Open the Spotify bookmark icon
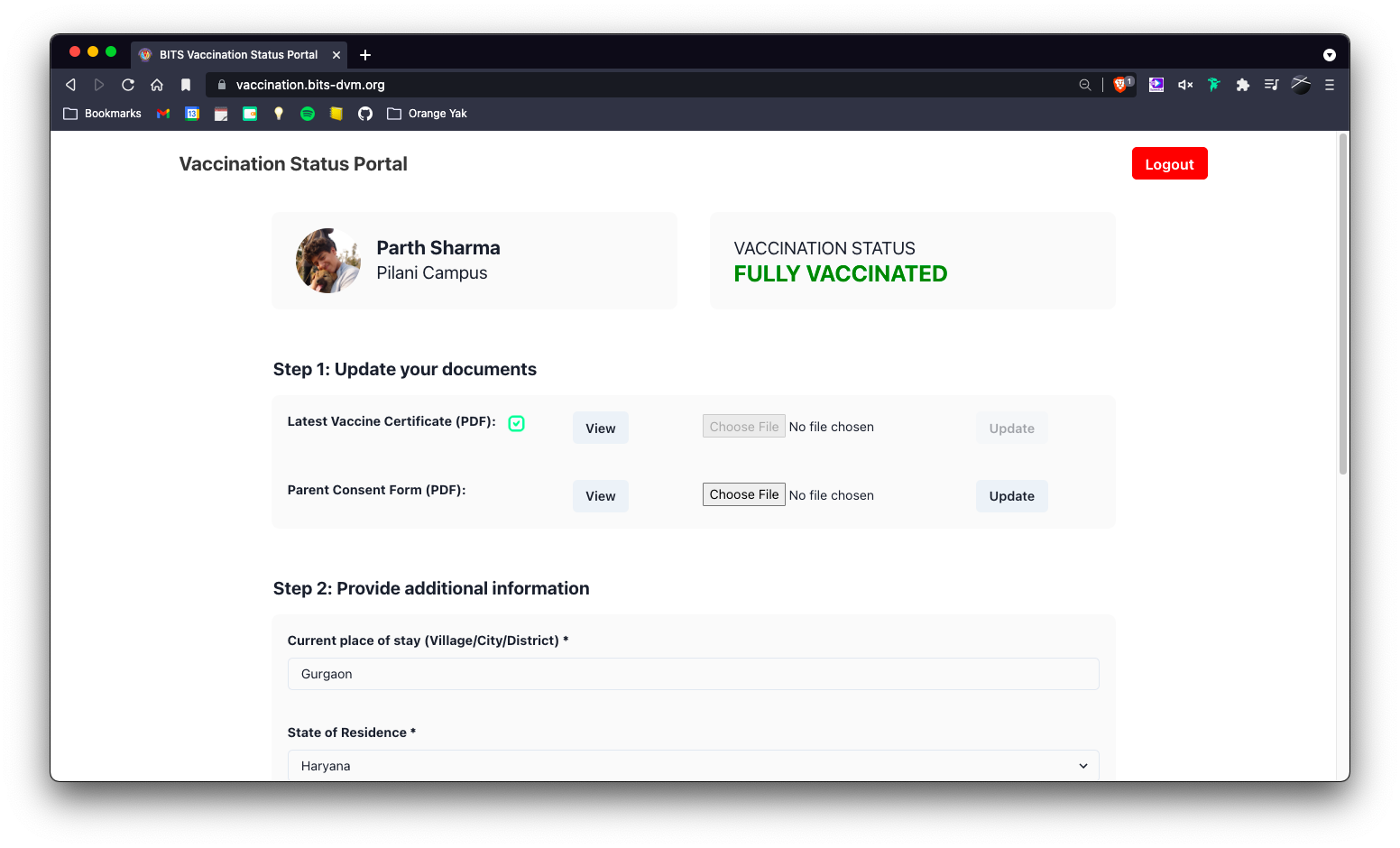Screen dimensions: 1400x848 pos(308,114)
